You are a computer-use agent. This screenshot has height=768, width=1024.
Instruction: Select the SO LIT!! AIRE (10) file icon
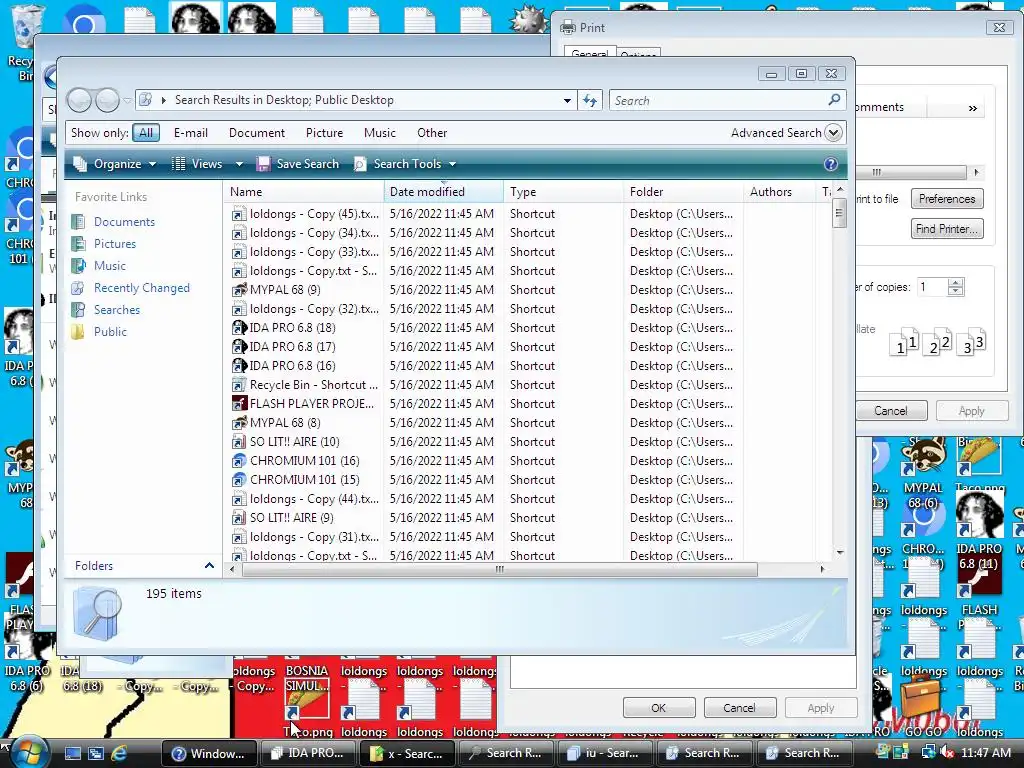pyautogui.click(x=240, y=441)
